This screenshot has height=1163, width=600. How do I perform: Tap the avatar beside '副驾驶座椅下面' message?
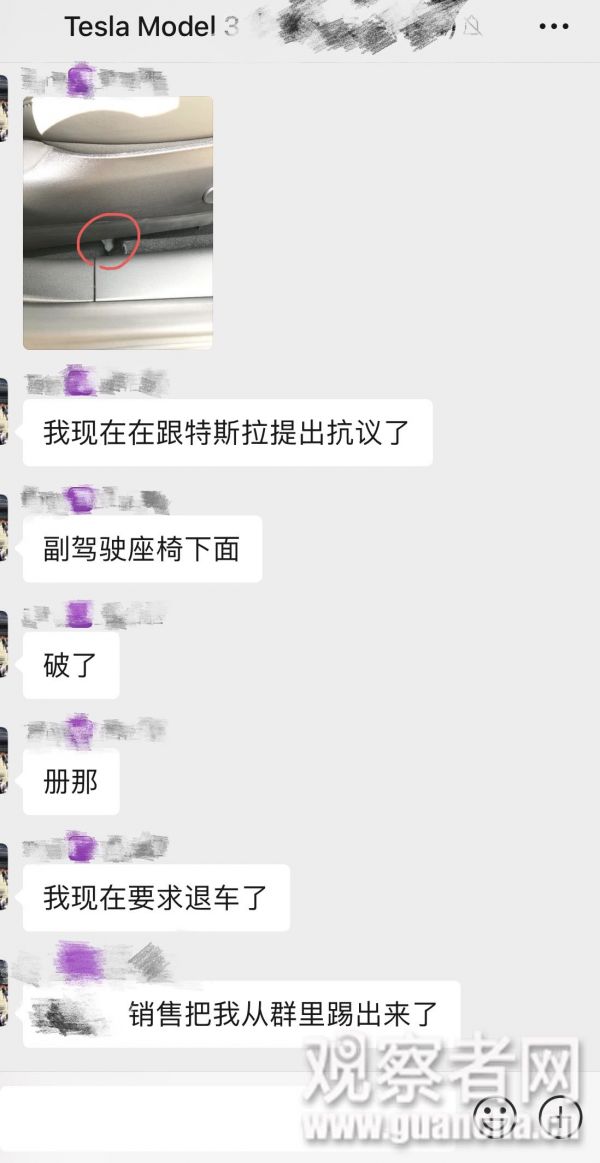click(x=4, y=527)
